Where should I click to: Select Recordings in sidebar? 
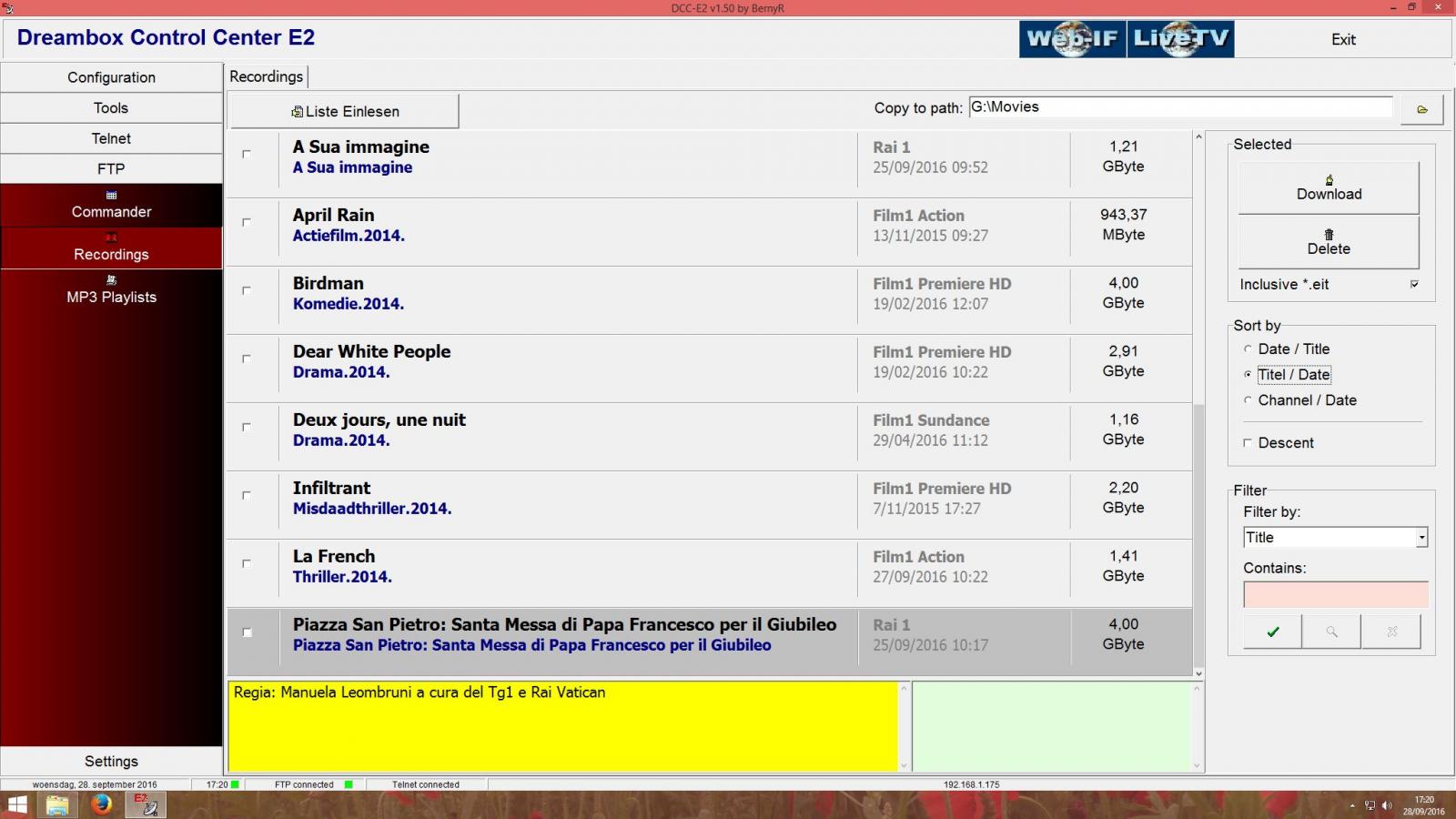click(x=111, y=248)
